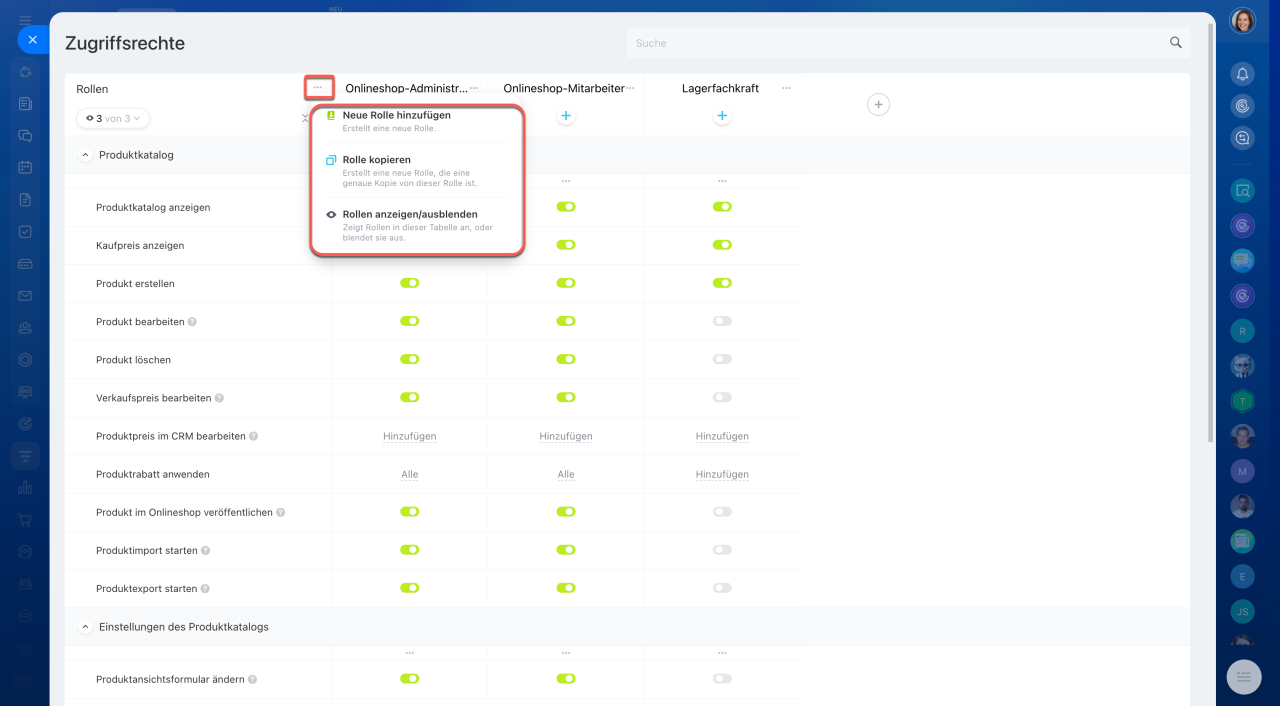Toggle Produkt erstellen for Onlineshop-Administrator
This screenshot has width=1280, height=706.
[x=410, y=283]
